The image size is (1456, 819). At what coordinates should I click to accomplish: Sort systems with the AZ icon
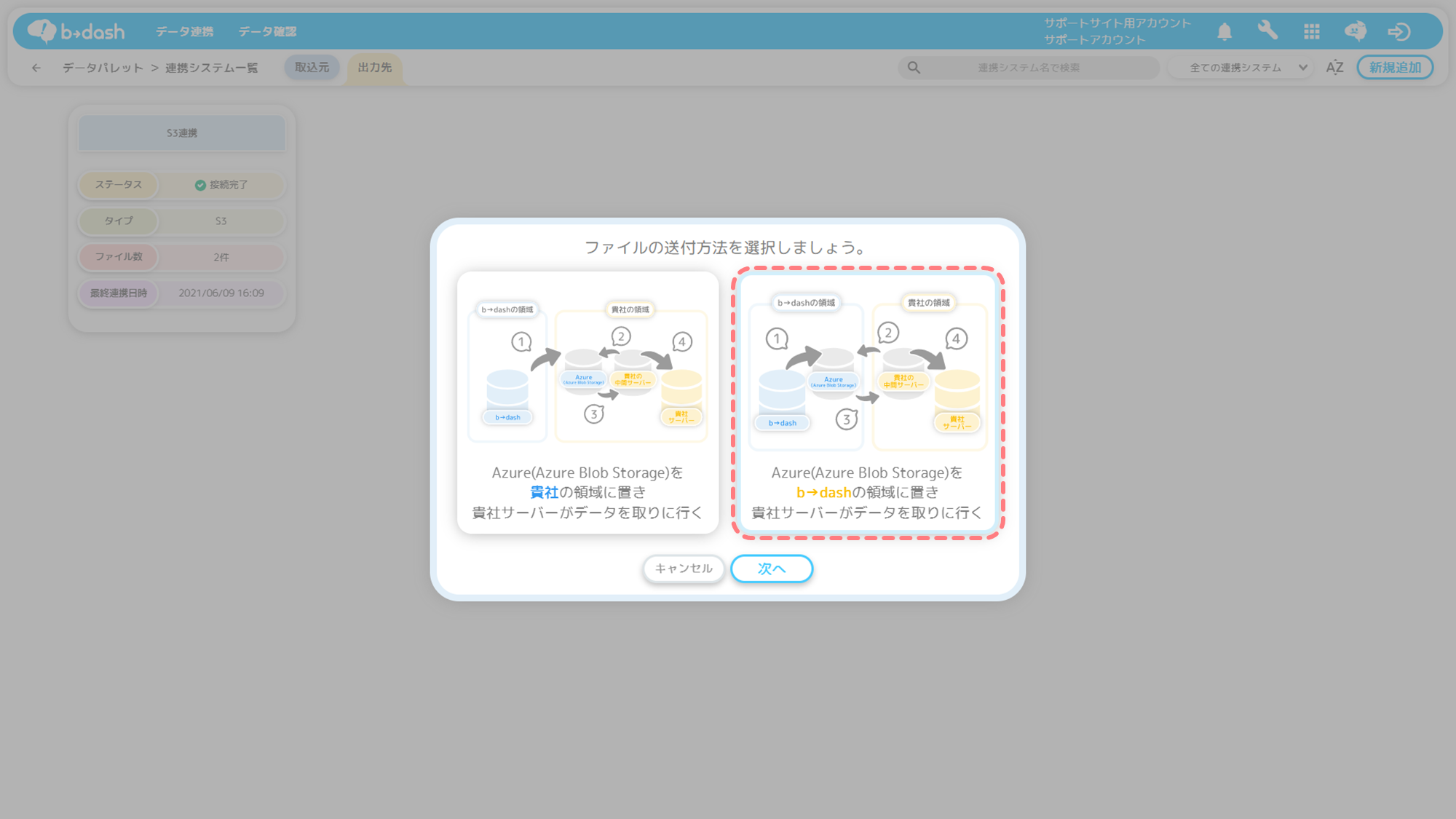[1334, 68]
